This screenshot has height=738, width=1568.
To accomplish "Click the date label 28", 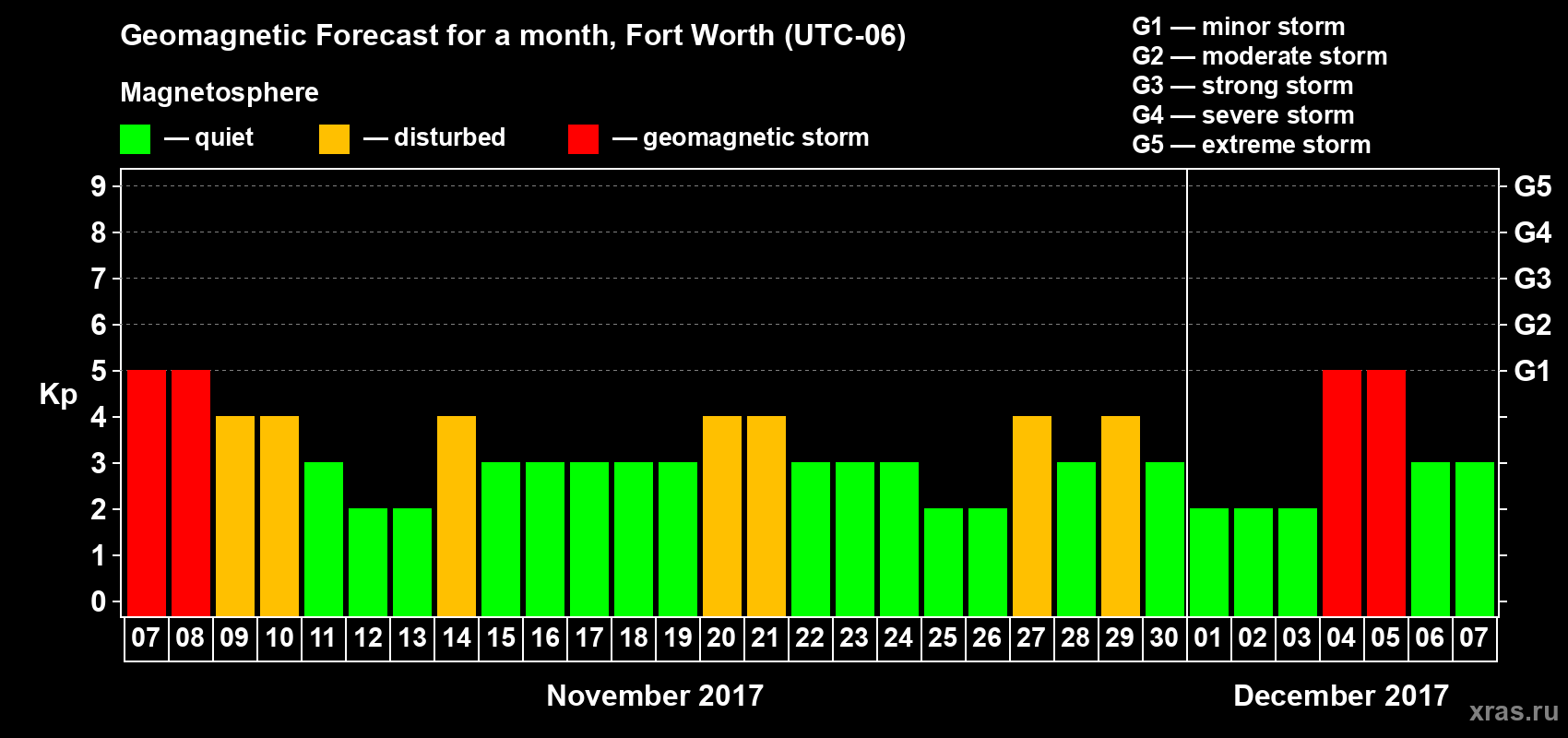I will 1075,637.
